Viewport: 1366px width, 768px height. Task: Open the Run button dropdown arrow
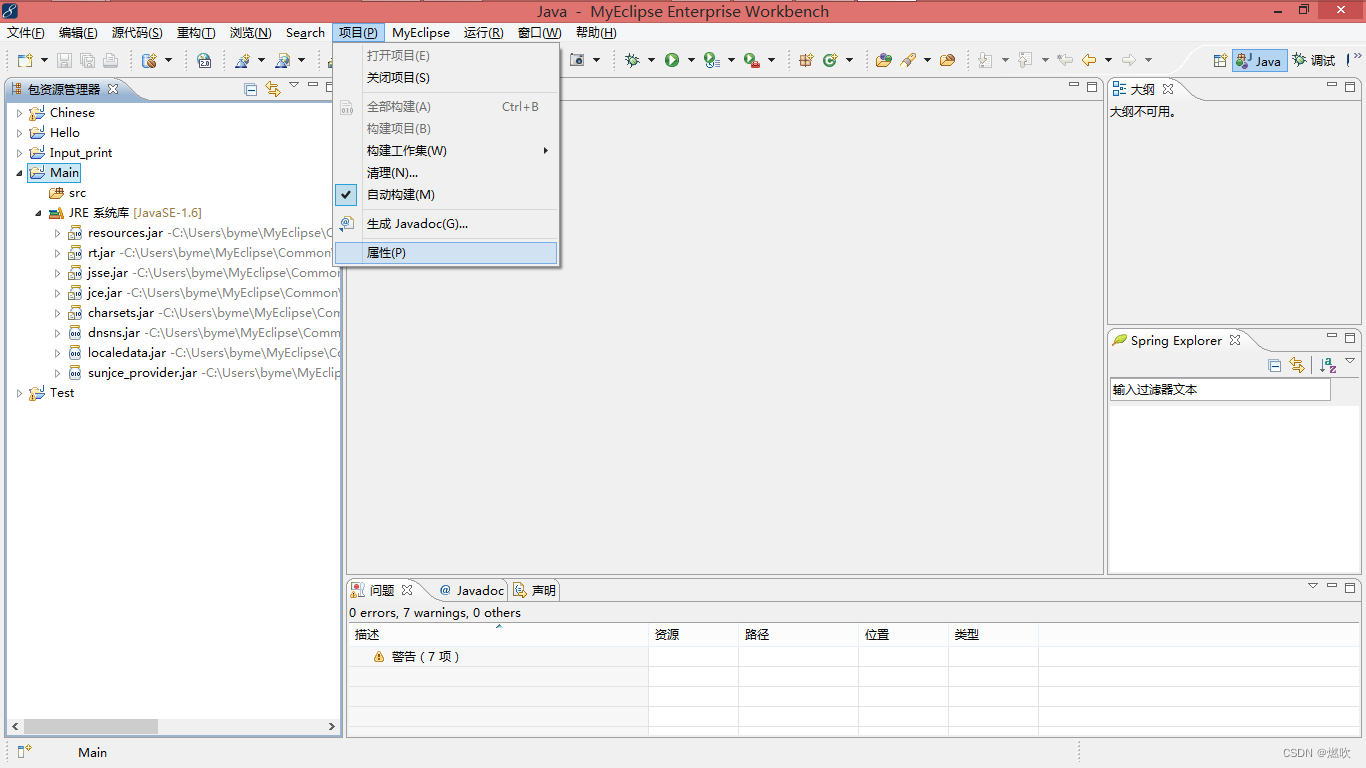click(x=691, y=60)
